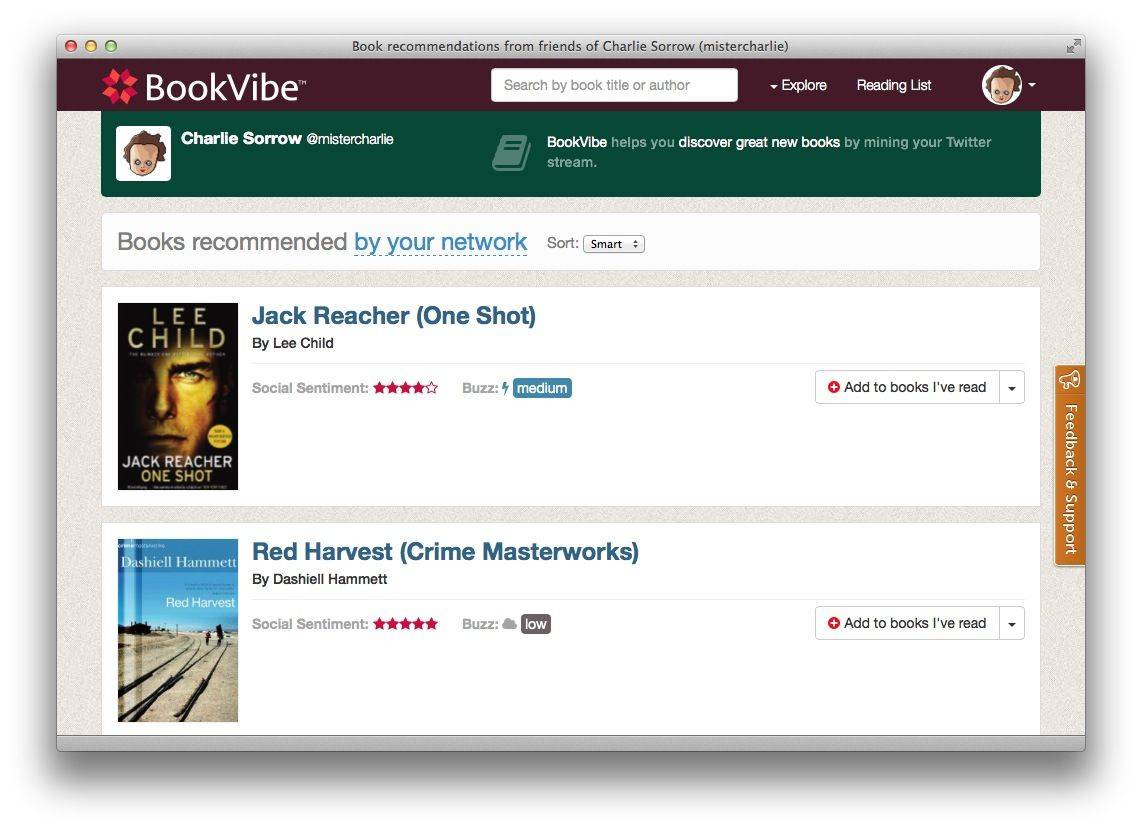This screenshot has width=1142, height=830.
Task: Expand the dropdown arrow beside the Jack Reacher add button
Action: [x=1012, y=387]
